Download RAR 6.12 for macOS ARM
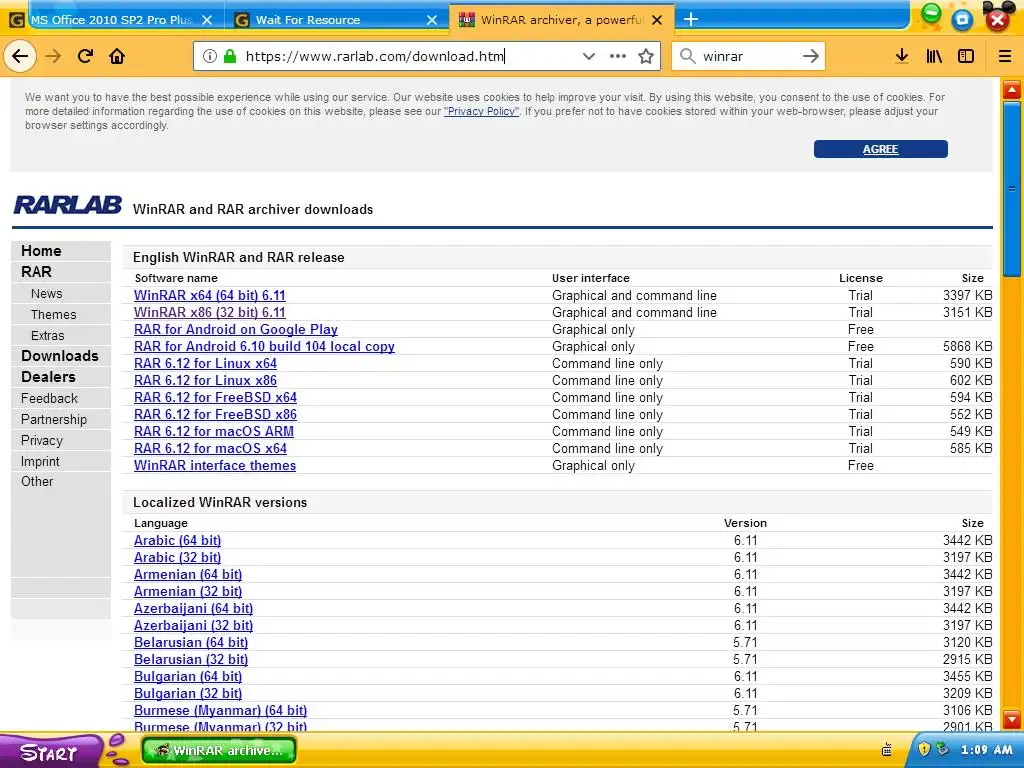Viewport: 1024px width, 768px height. coord(214,431)
